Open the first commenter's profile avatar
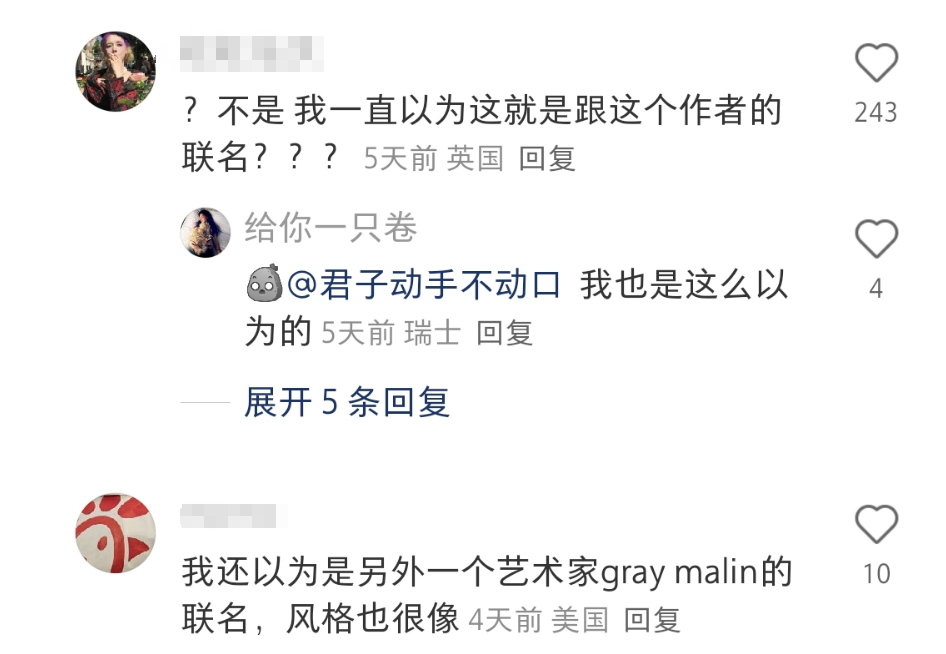This screenshot has height=654, width=946. point(115,71)
